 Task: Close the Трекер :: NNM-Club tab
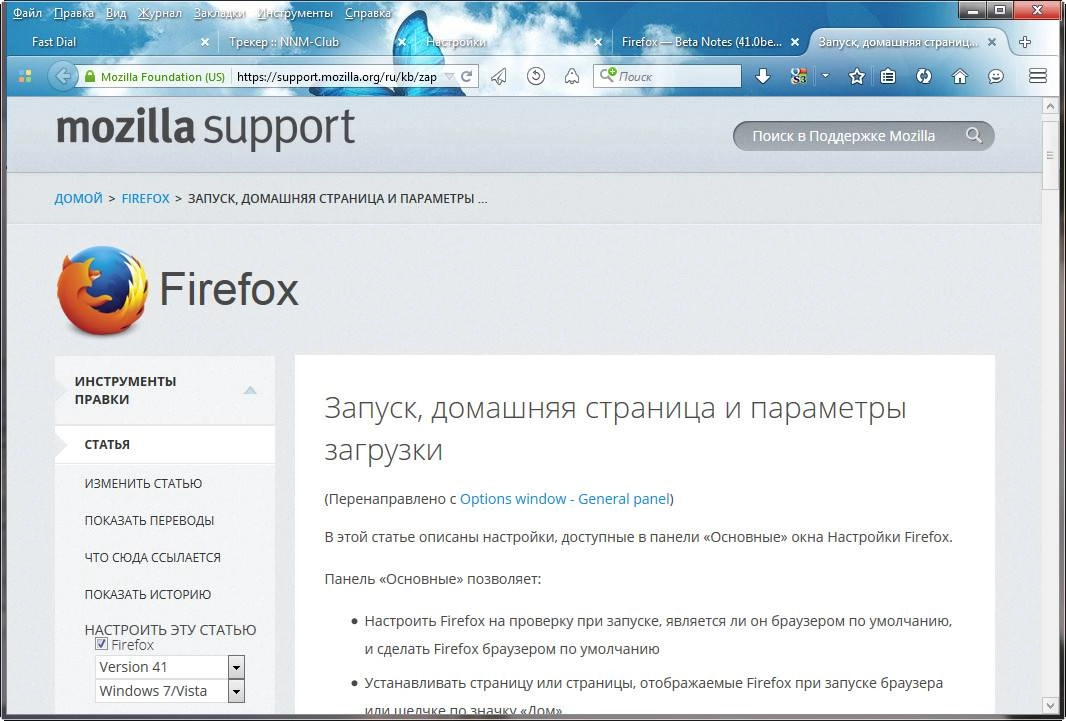[401, 42]
